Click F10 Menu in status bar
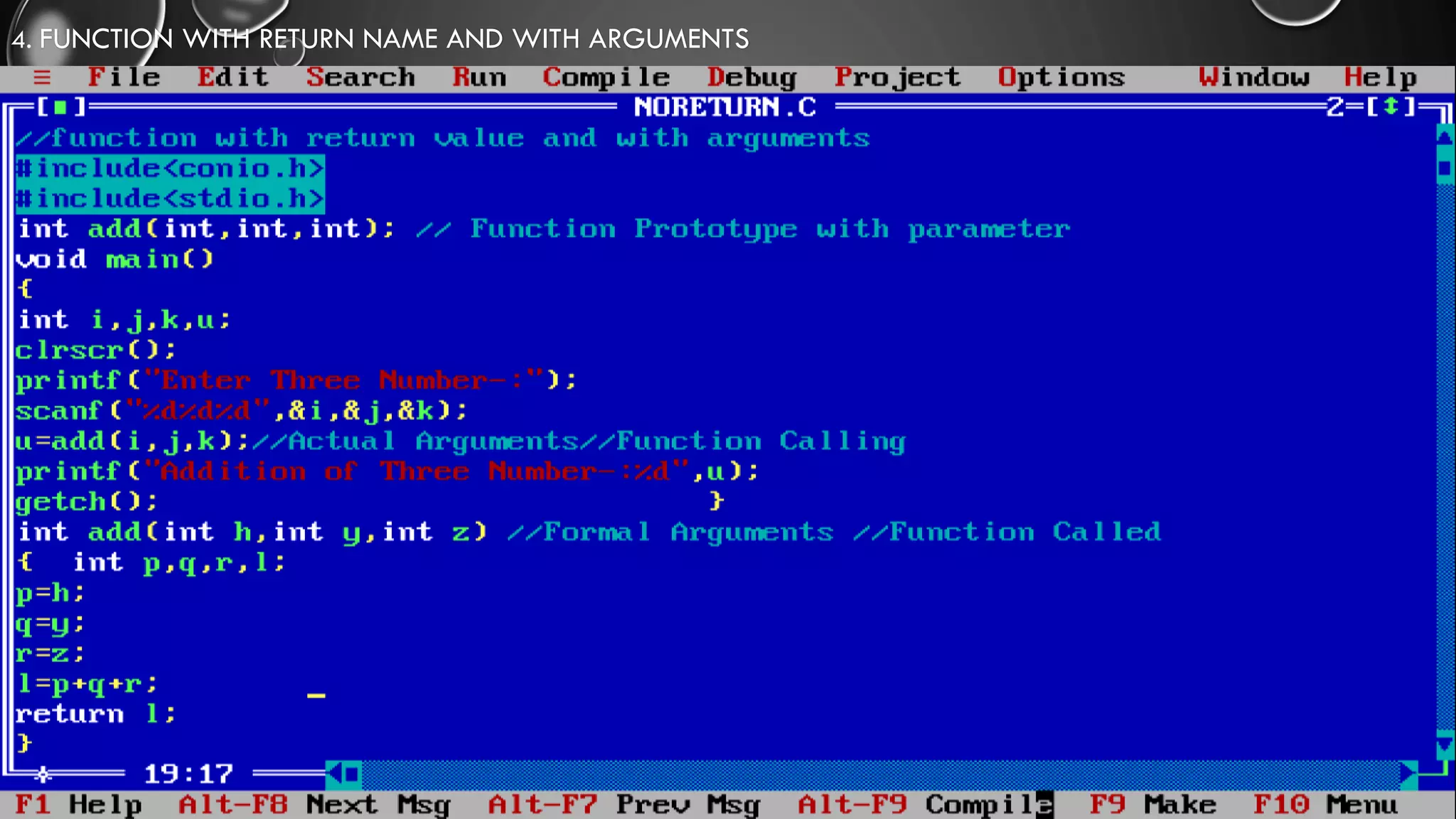Image resolution: width=1456 pixels, height=819 pixels. coord(1325,805)
